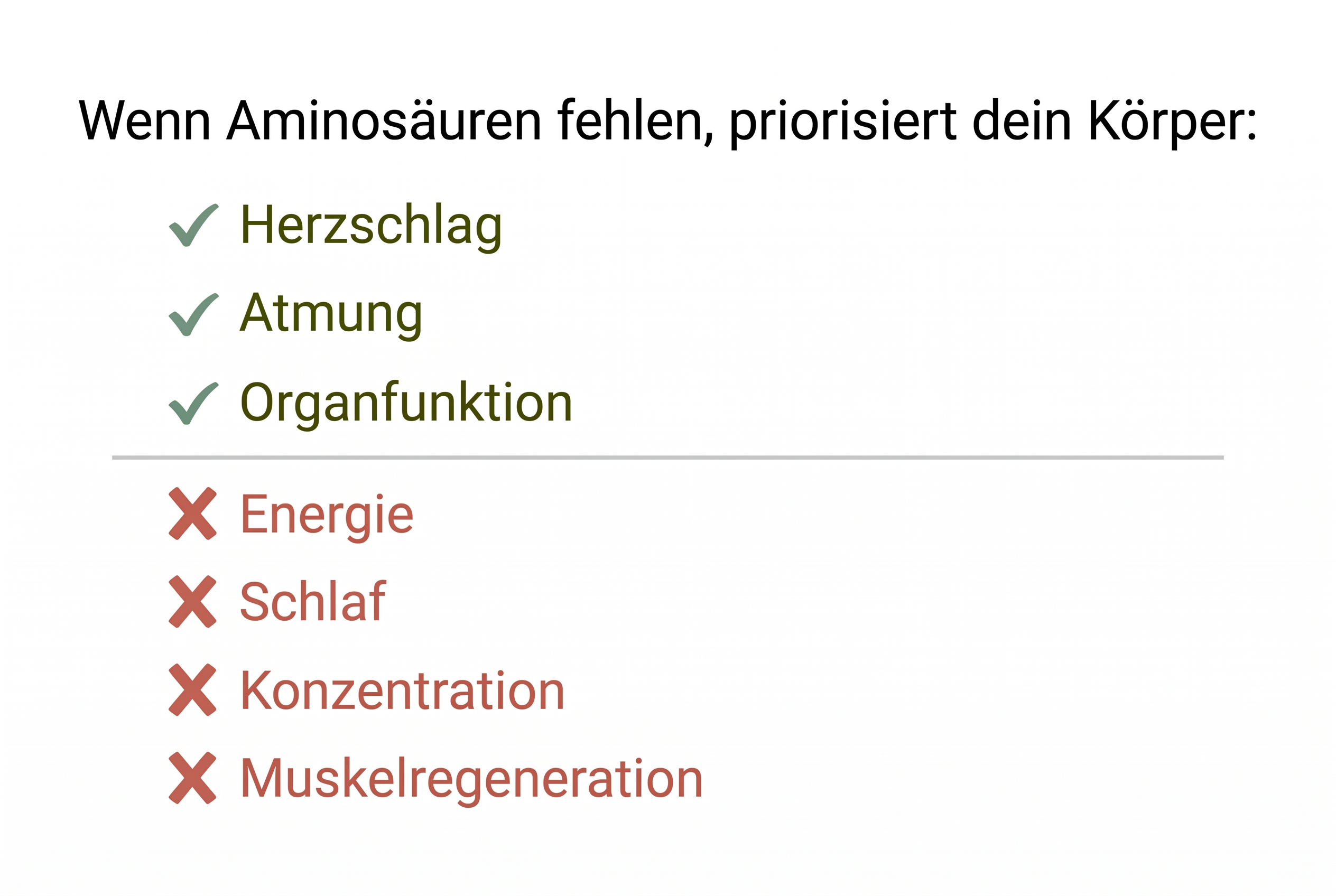Click the word Aminosäuren in the heading
The height and width of the screenshot is (896, 1336).
[384, 121]
